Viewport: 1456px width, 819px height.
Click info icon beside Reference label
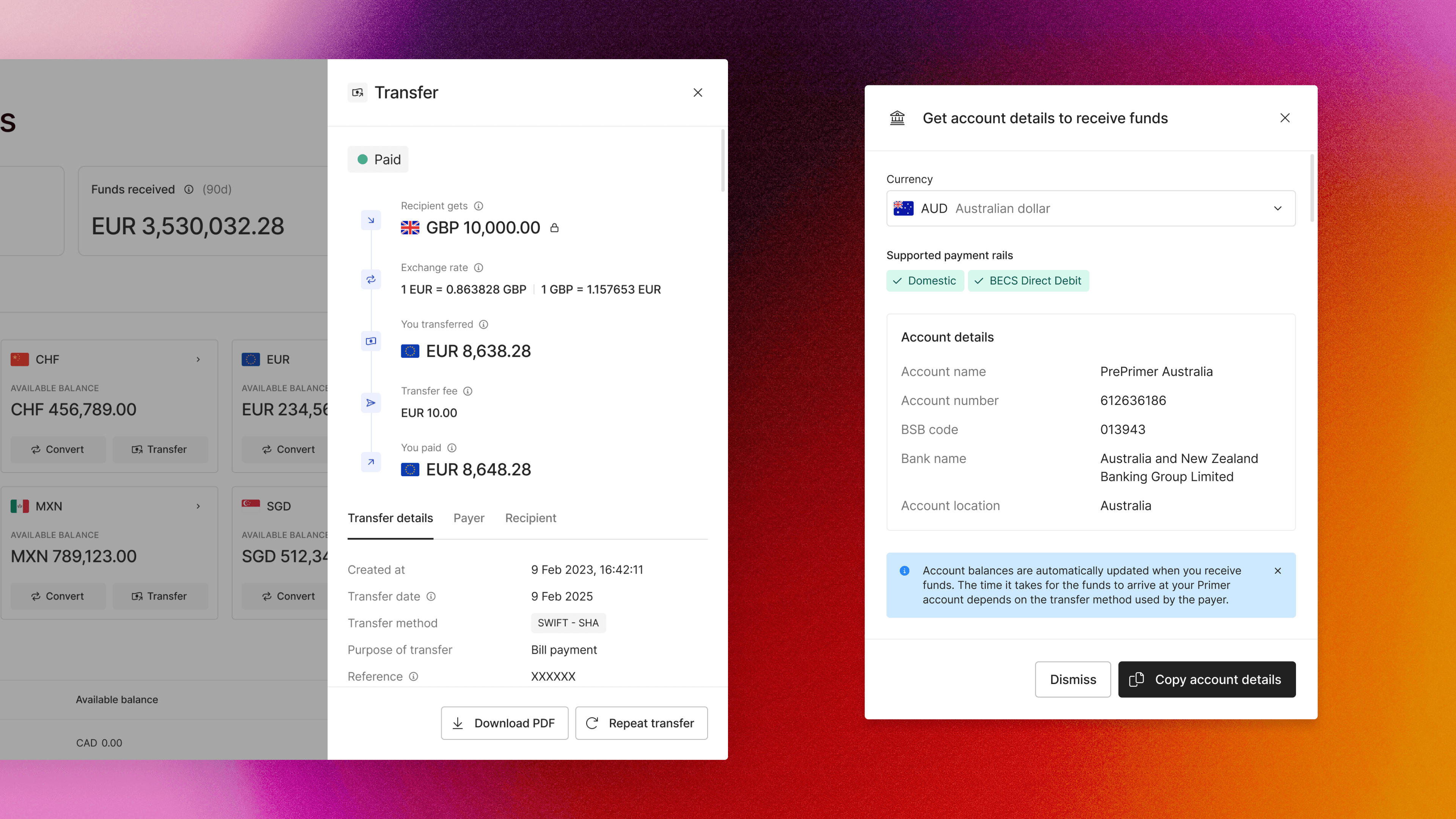tap(413, 676)
